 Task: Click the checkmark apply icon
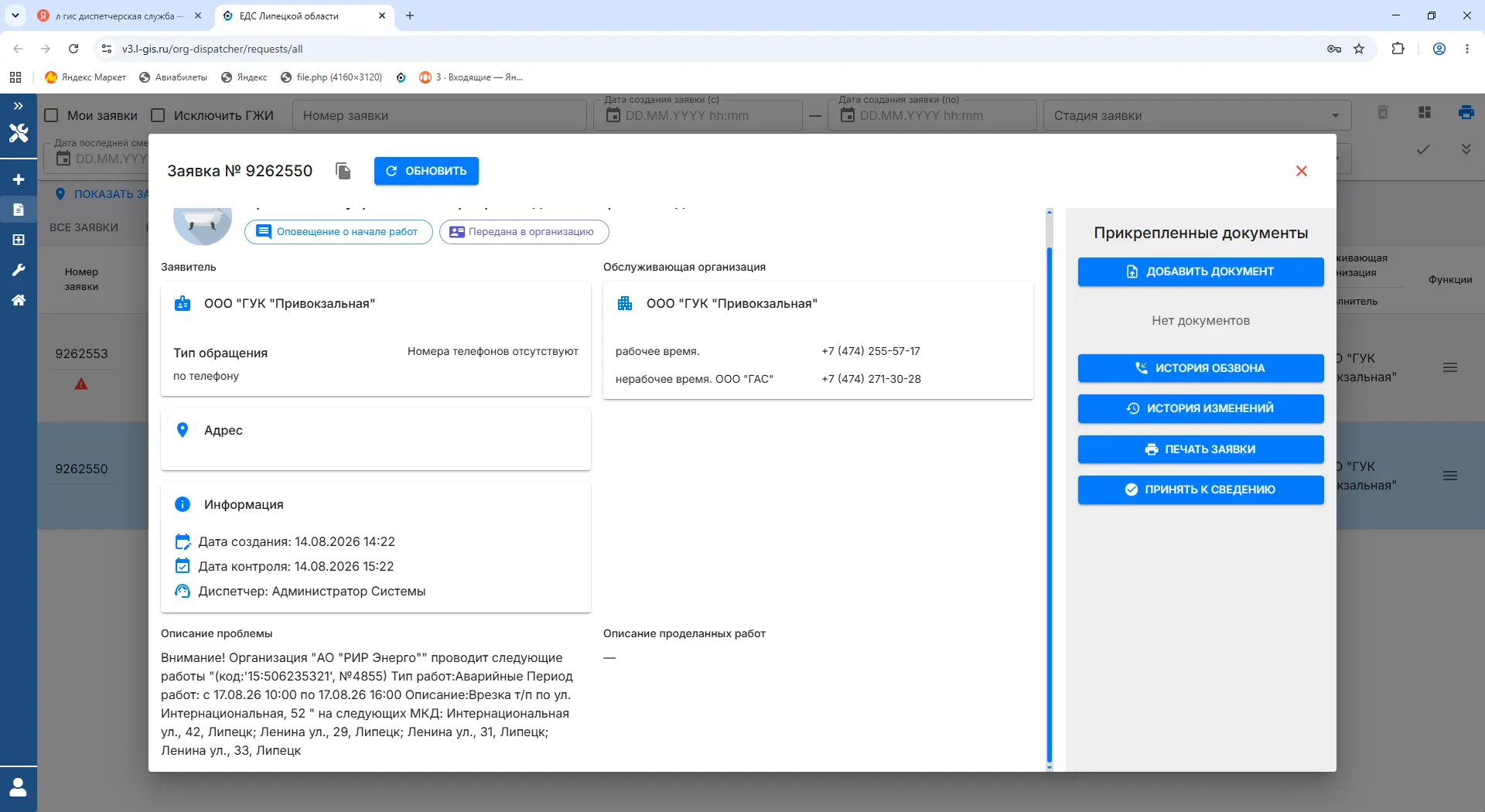pyautogui.click(x=1423, y=149)
